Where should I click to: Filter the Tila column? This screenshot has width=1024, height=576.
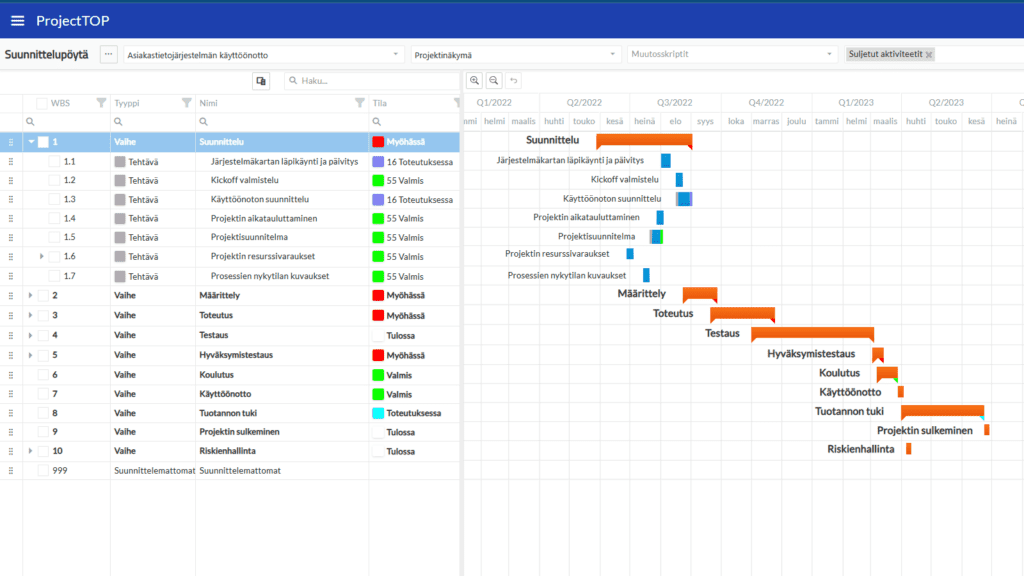click(x=456, y=103)
